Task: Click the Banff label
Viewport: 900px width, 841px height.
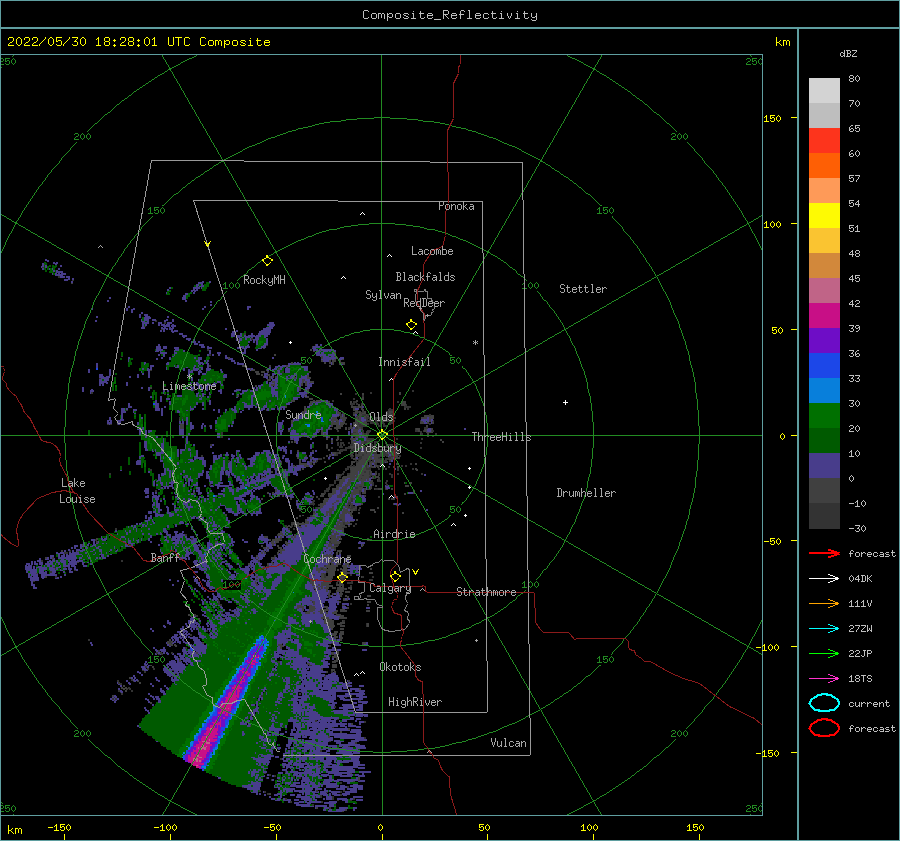Action: tap(165, 557)
